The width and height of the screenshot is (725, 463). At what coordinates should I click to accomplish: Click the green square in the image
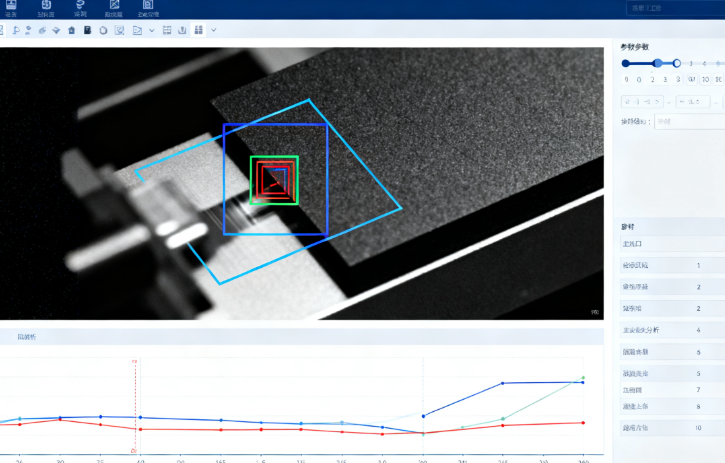coord(274,181)
